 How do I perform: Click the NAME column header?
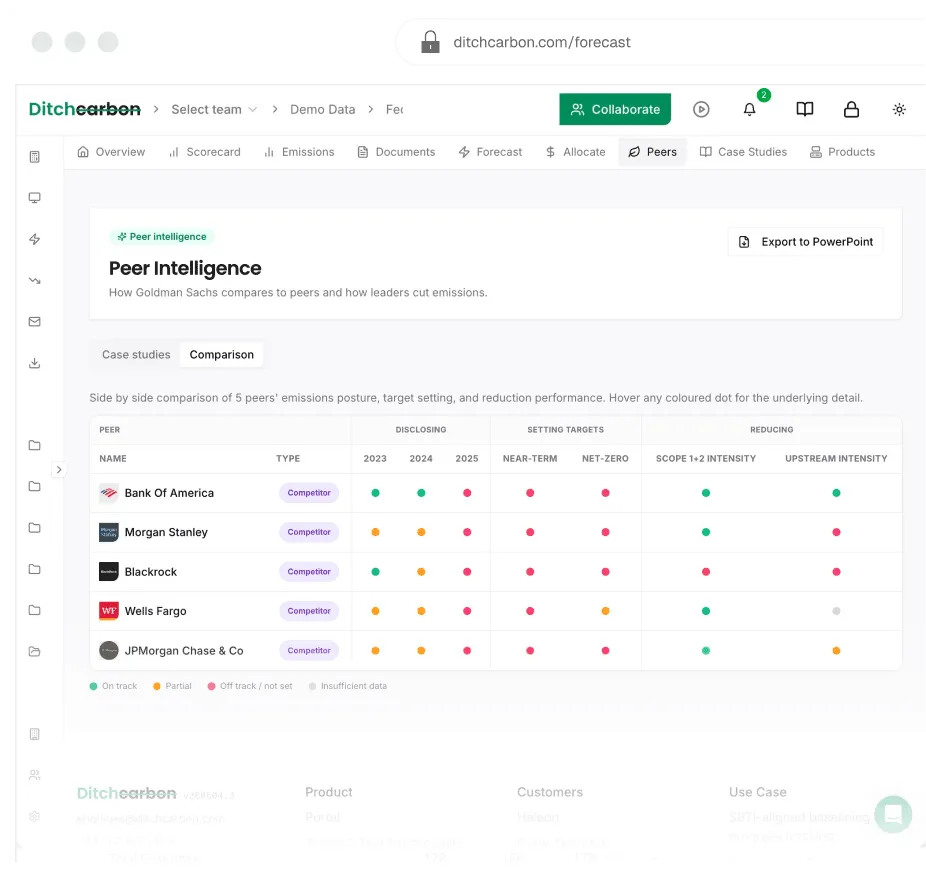pos(113,458)
